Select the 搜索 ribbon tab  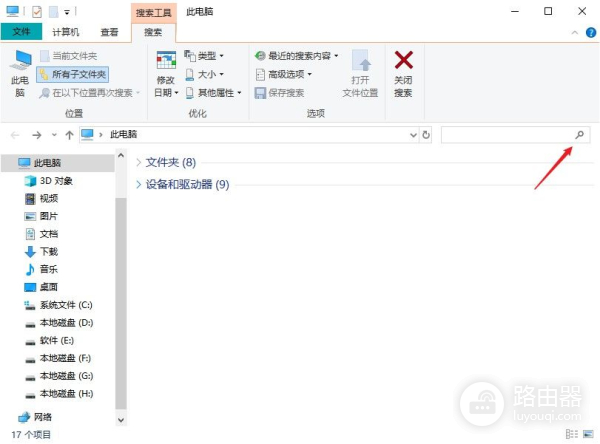tap(153, 32)
